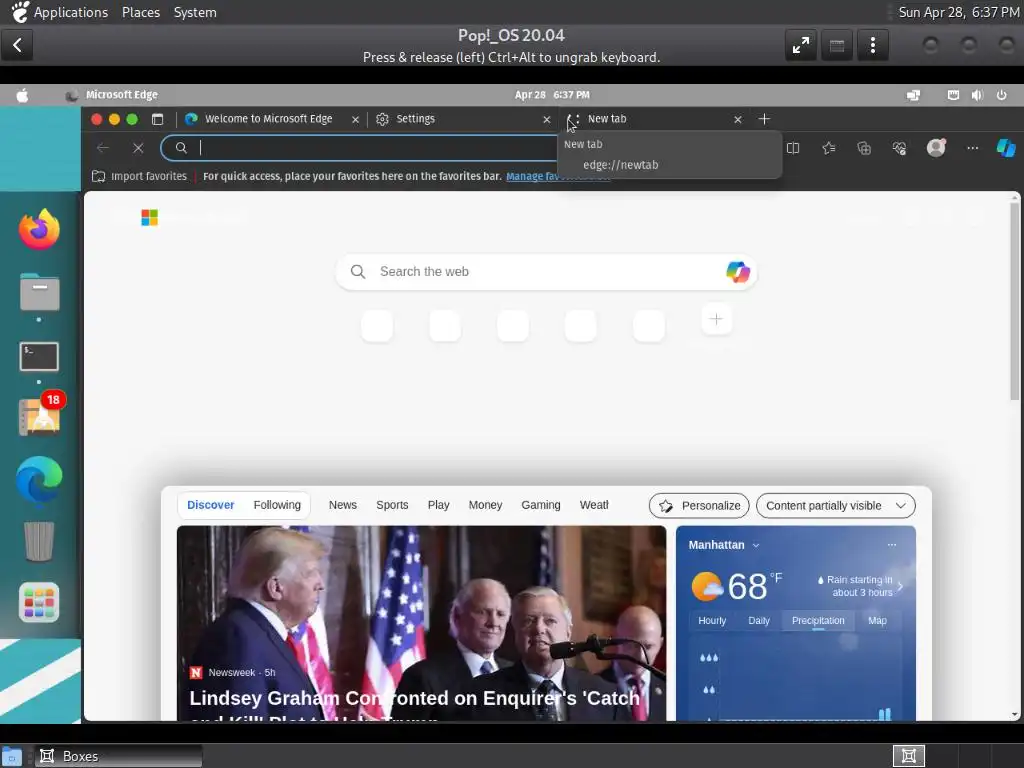This screenshot has width=1024, height=768.
Task: Open a new tab with plus button
Action: click(x=764, y=119)
